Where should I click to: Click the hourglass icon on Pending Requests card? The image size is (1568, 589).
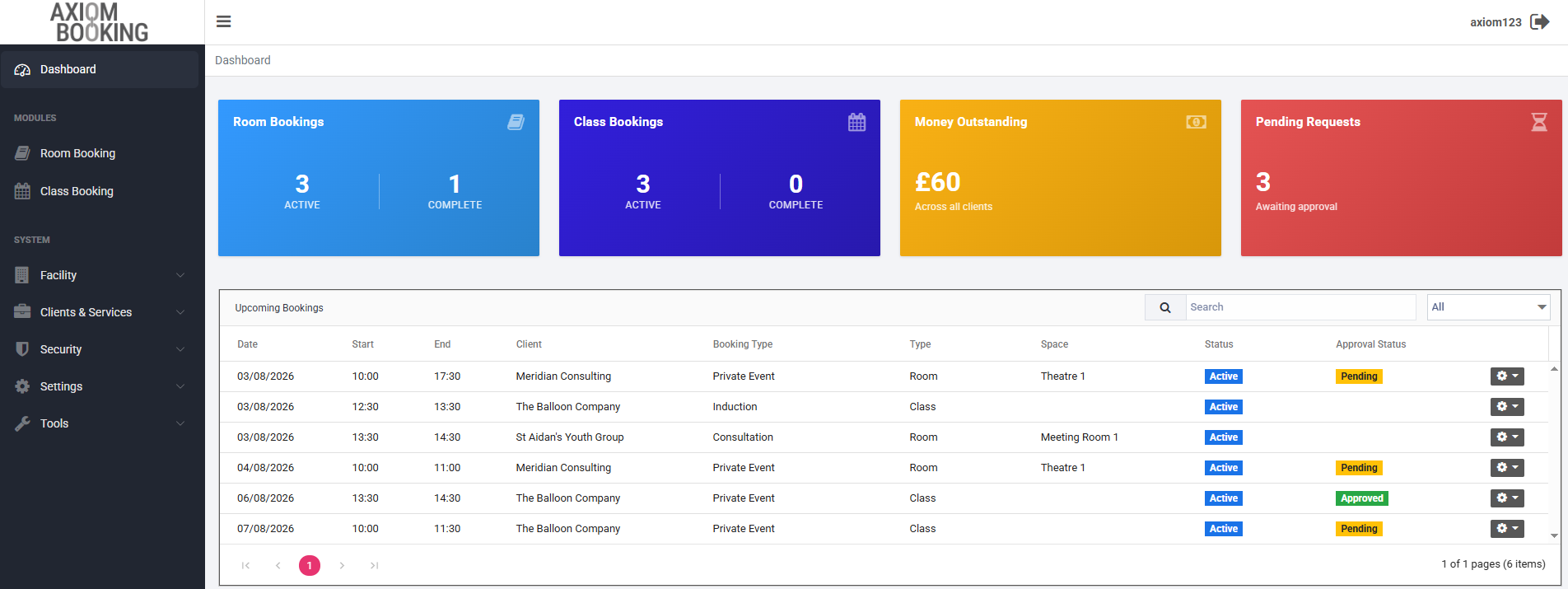click(x=1538, y=122)
